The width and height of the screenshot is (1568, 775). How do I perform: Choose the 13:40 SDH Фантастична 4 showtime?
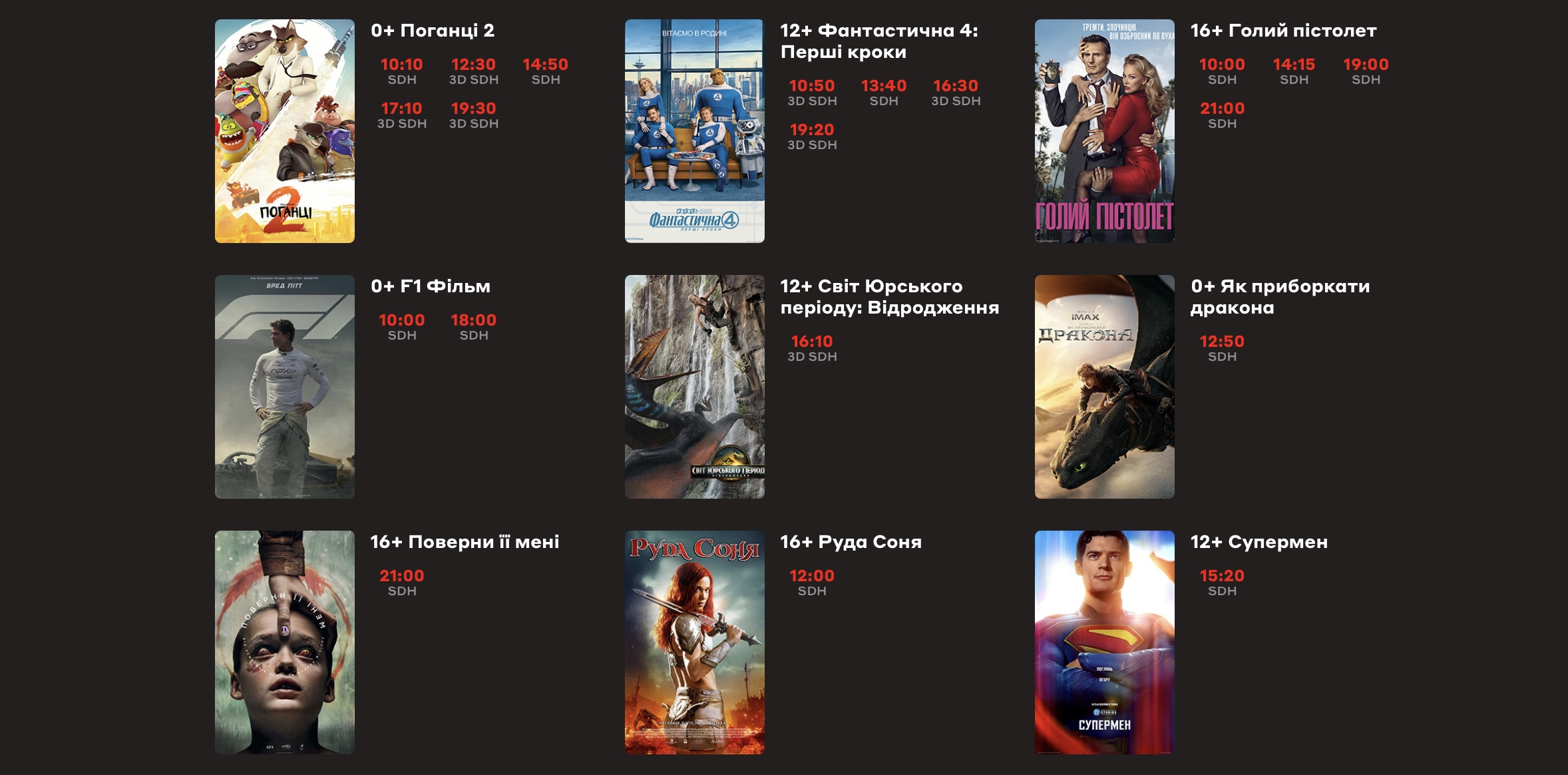[884, 93]
